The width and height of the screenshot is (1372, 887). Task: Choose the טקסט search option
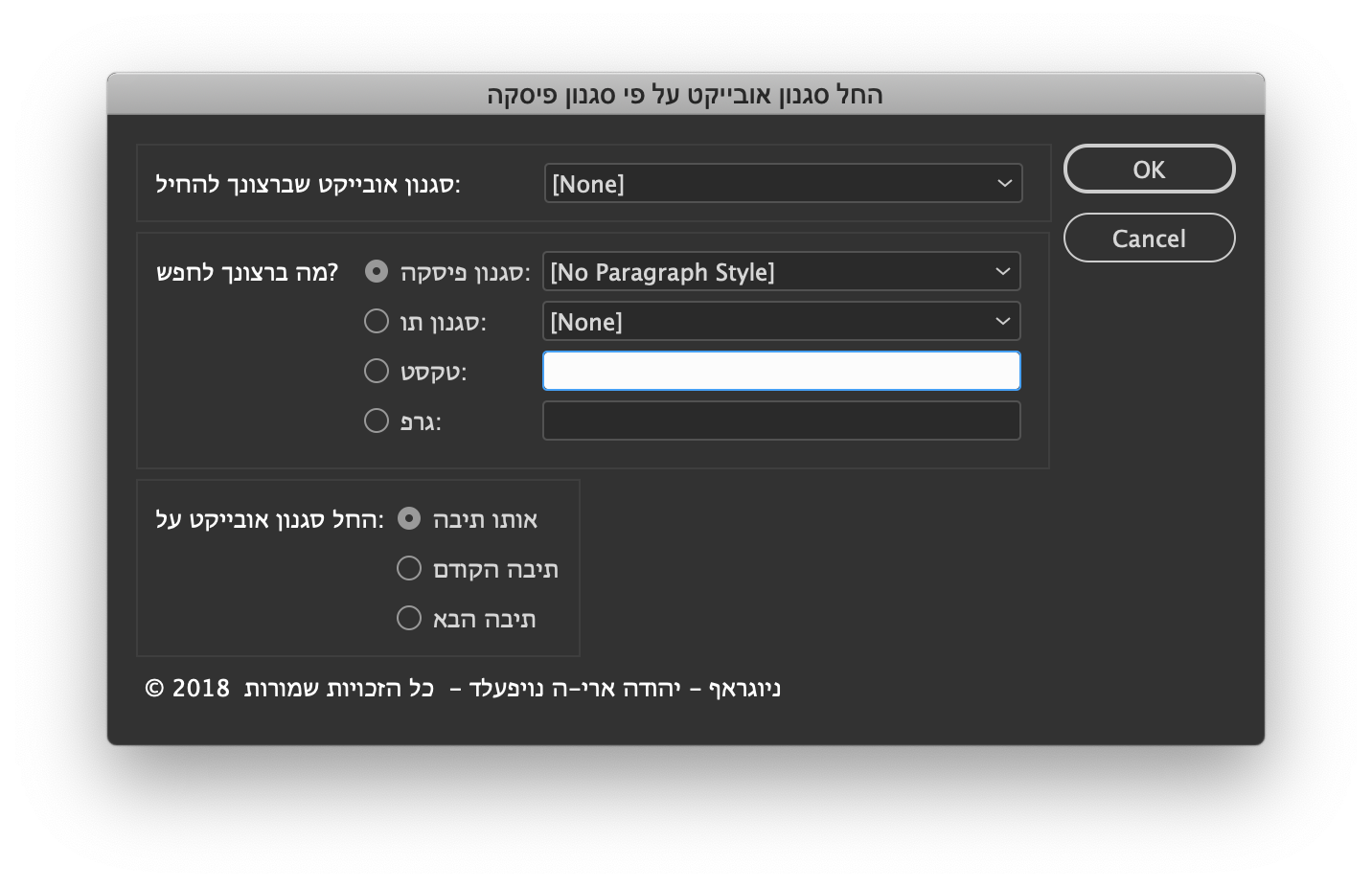377,371
